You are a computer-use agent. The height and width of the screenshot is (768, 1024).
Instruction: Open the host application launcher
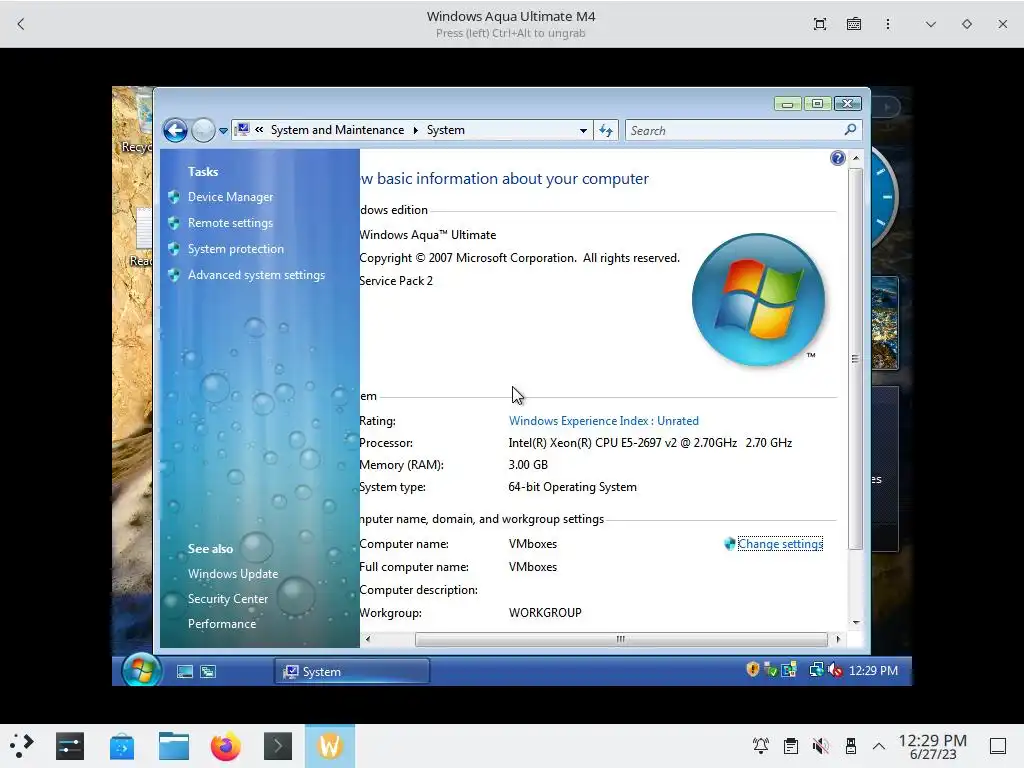[21, 746]
